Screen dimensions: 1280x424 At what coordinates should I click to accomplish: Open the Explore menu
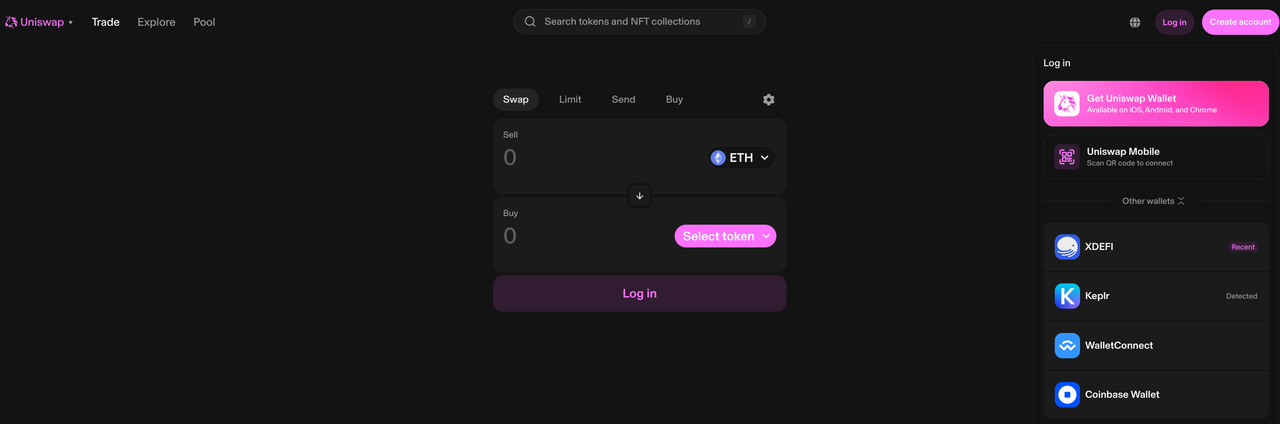coord(156,22)
